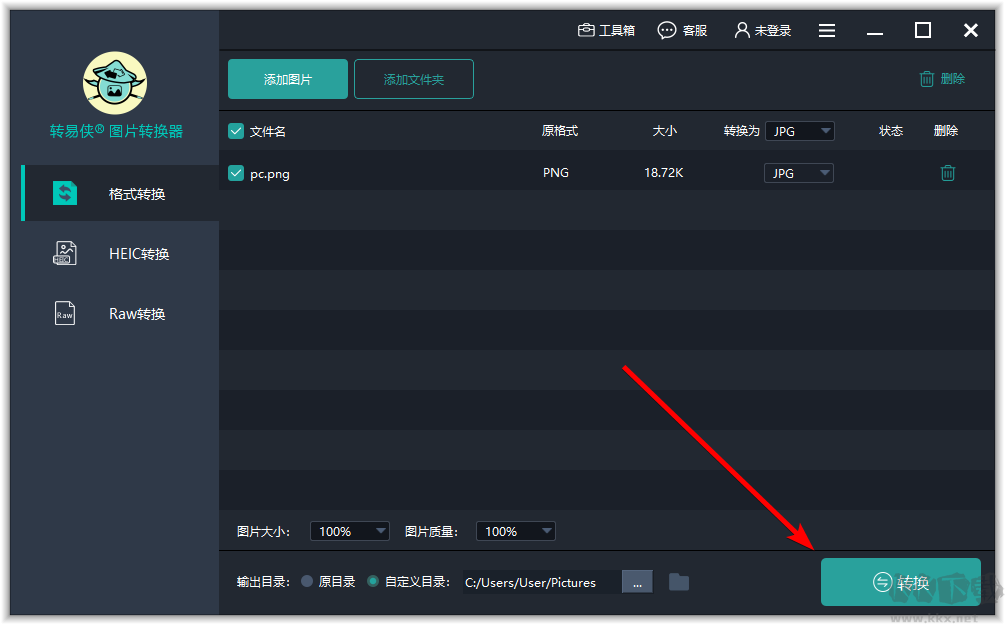Click pc.png file name
This screenshot has width=1005, height=625.
[x=270, y=174]
